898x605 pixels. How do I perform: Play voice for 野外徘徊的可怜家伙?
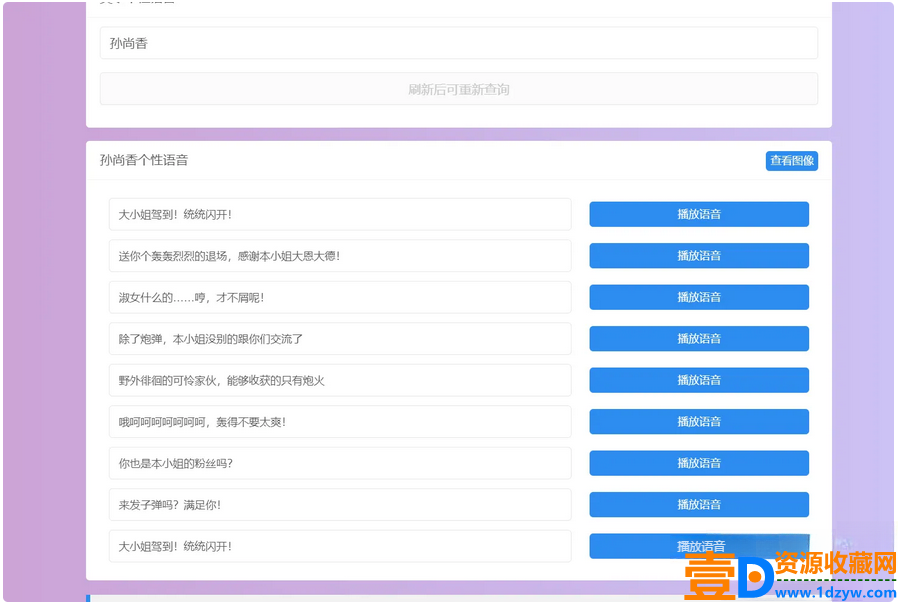pos(699,380)
